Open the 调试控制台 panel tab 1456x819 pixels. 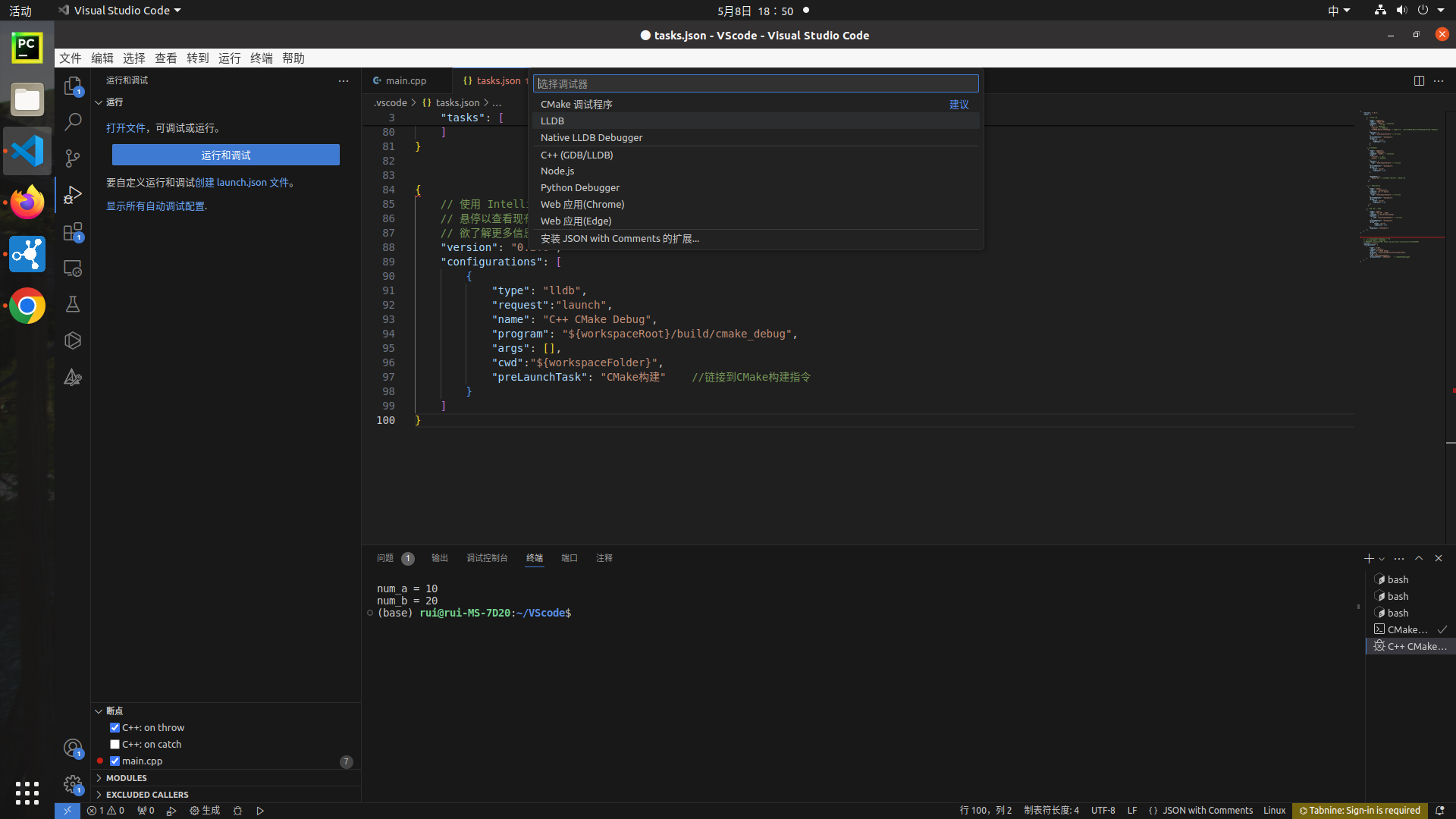488,558
